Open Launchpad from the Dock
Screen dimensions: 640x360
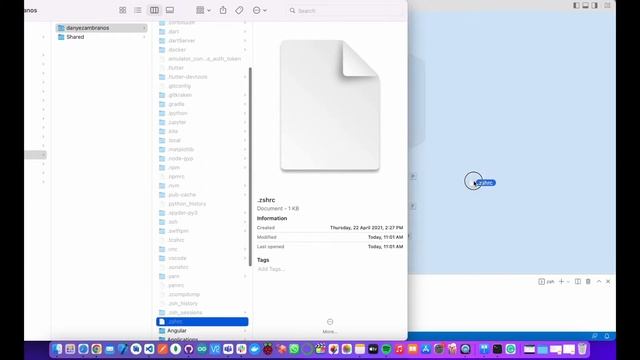click(70, 349)
